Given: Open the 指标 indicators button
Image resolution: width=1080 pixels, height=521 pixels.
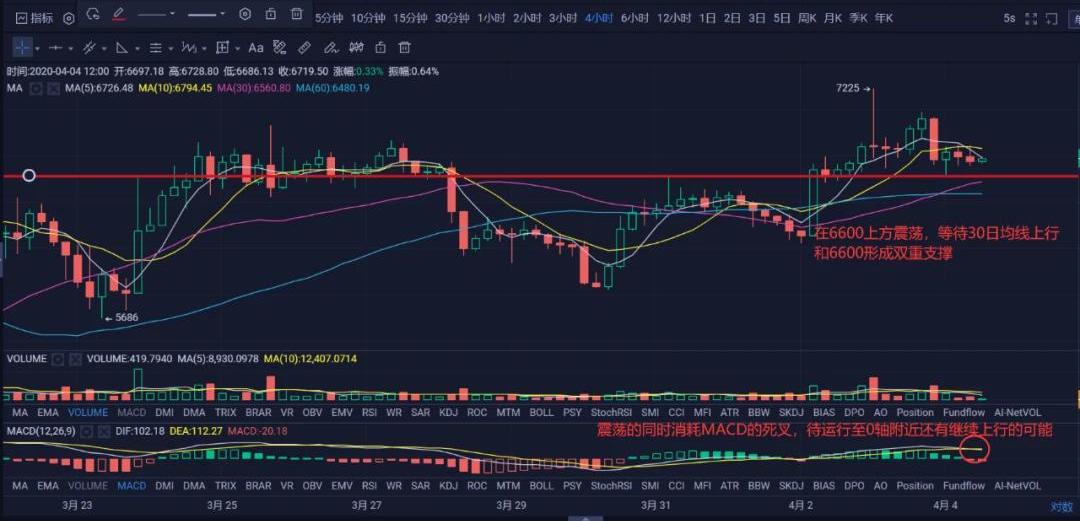Looking at the screenshot, I should (35, 18).
